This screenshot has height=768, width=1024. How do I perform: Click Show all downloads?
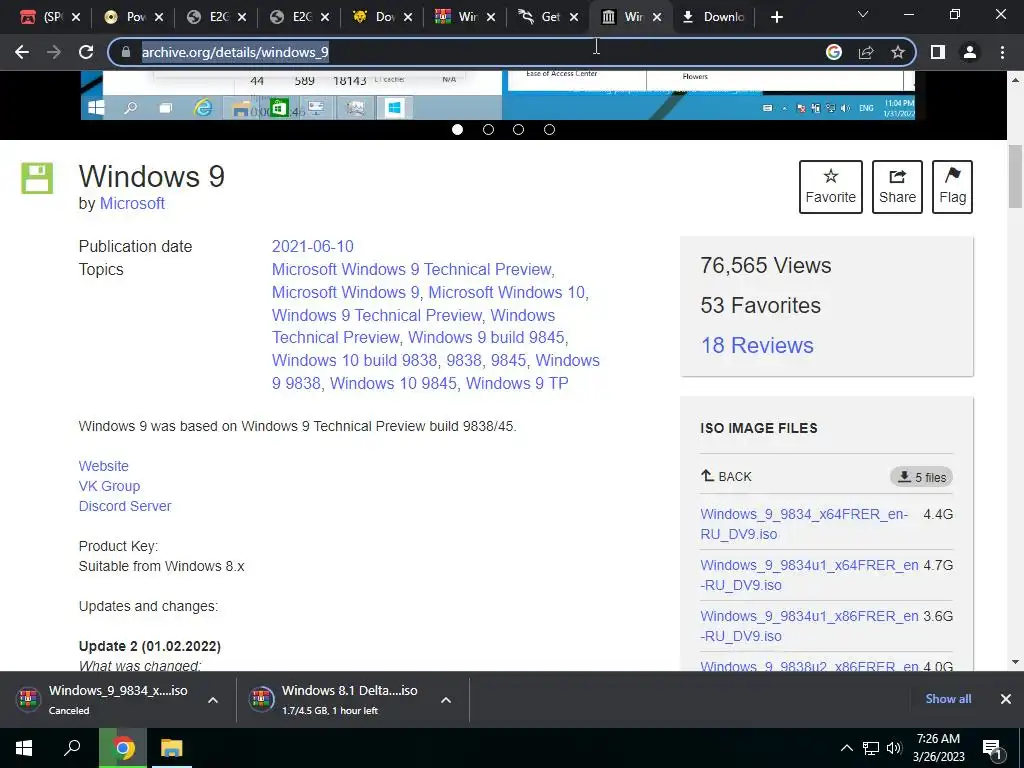pos(948,699)
